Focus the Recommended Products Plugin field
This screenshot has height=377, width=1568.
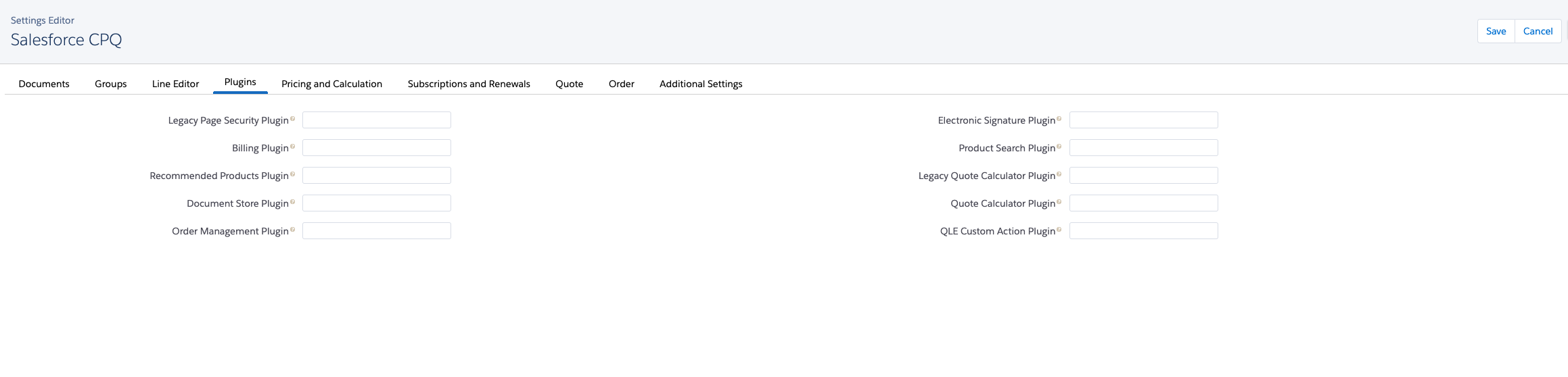(377, 176)
